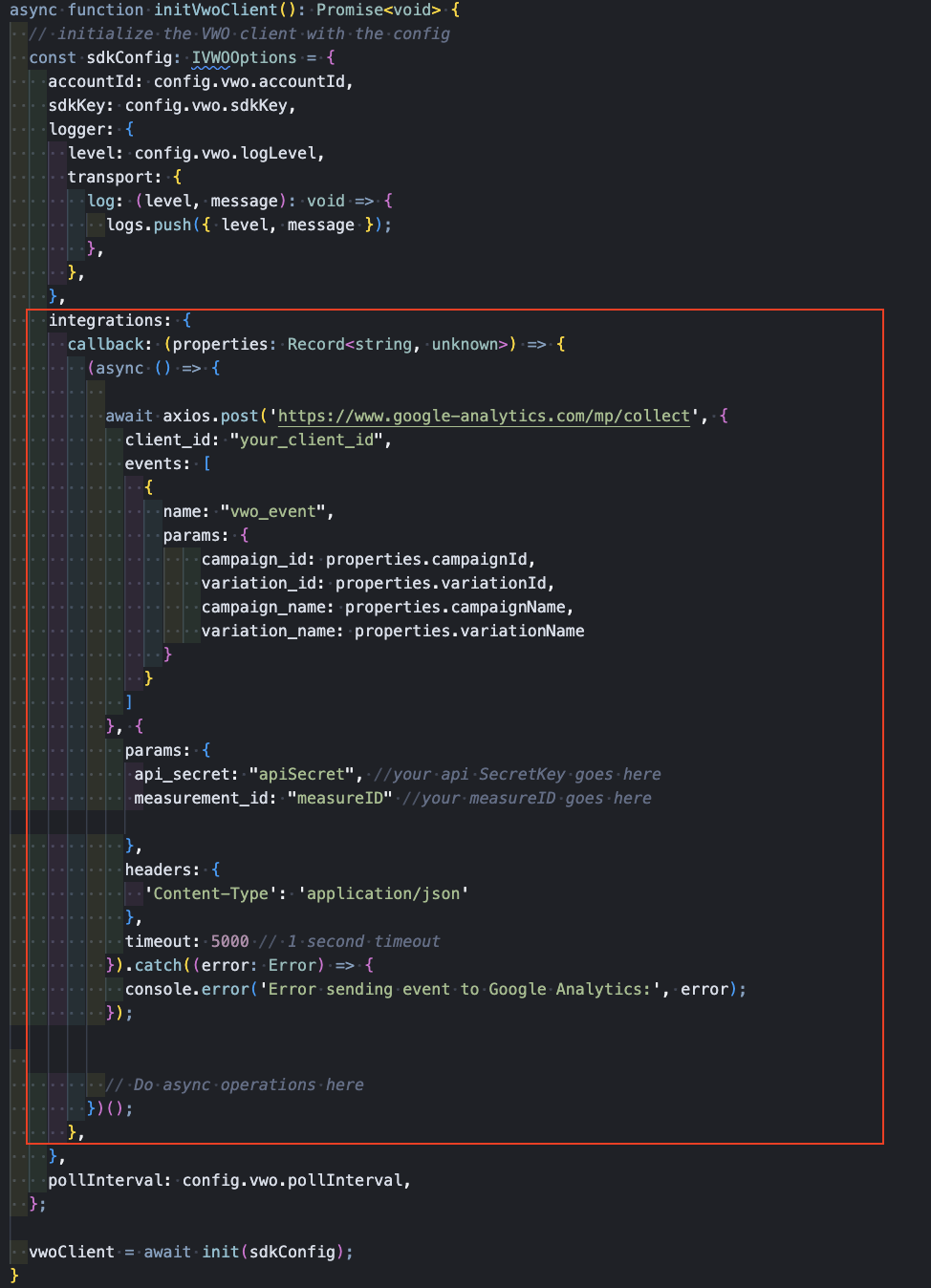
Task: Click the axios.post call
Action: coord(210,416)
